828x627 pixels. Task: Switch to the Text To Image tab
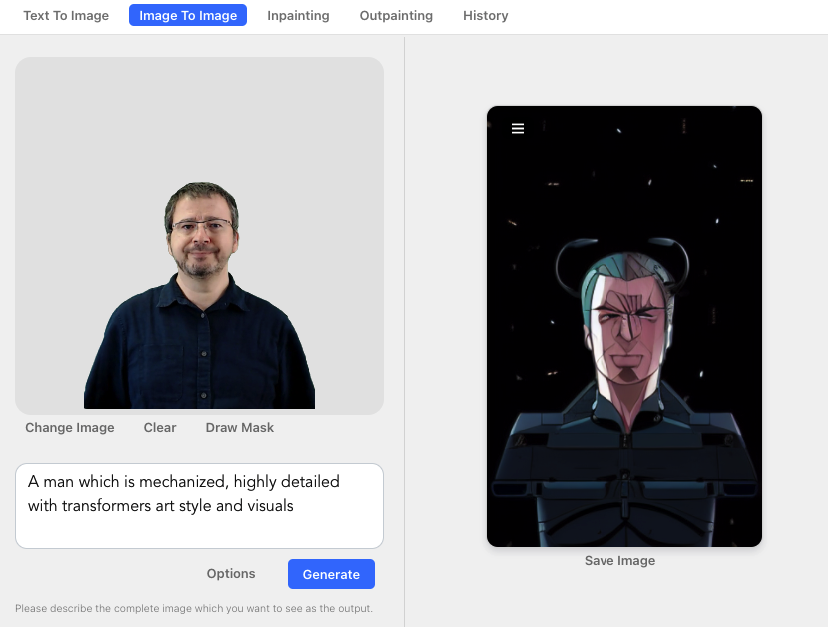[x=66, y=16]
